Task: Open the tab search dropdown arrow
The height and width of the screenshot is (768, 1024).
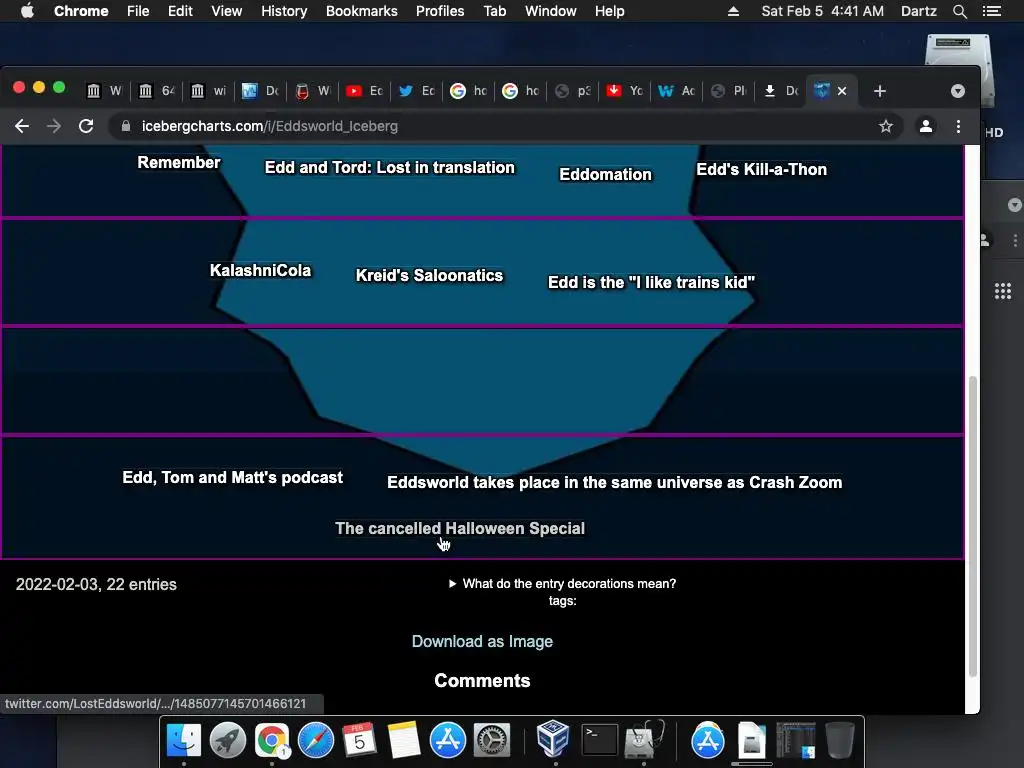Action: [957, 91]
